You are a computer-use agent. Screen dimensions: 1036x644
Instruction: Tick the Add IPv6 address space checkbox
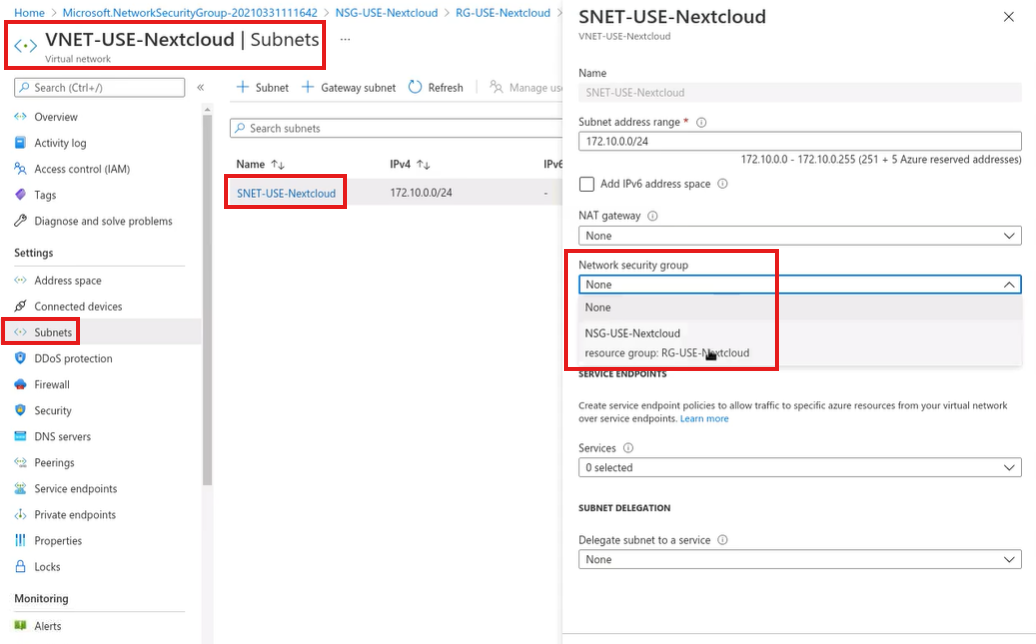[587, 184]
